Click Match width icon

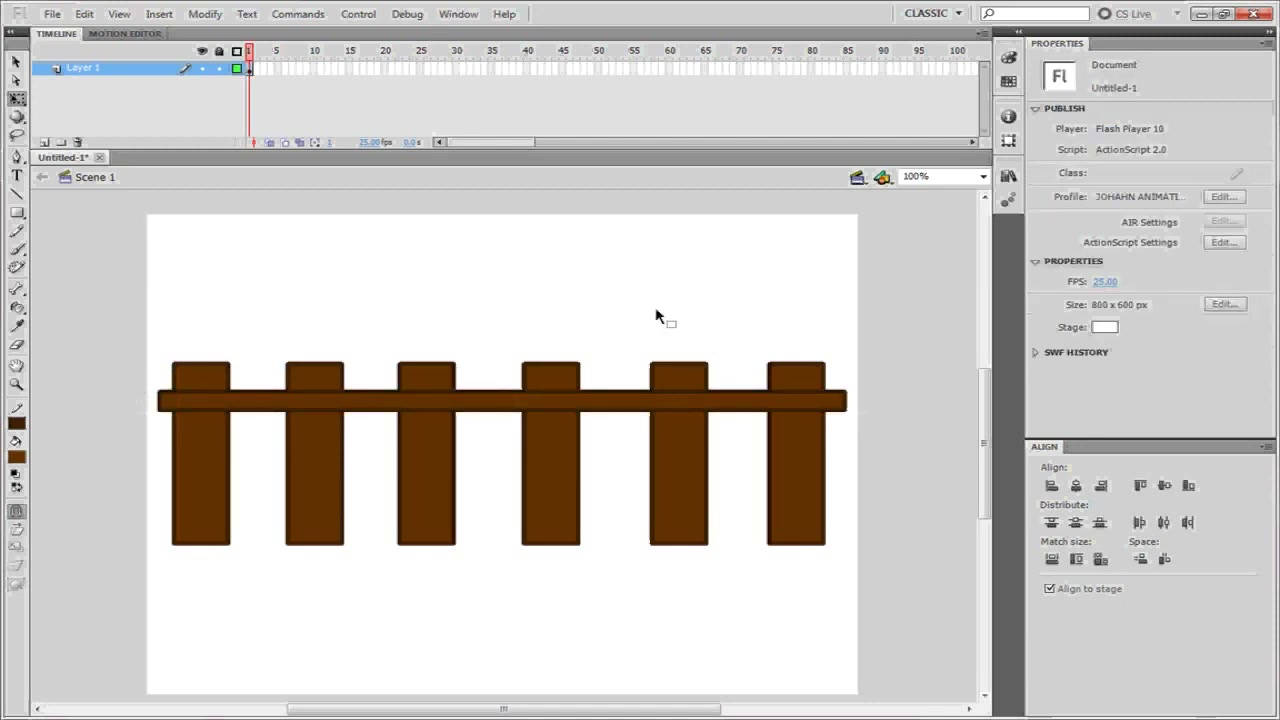point(1051,560)
